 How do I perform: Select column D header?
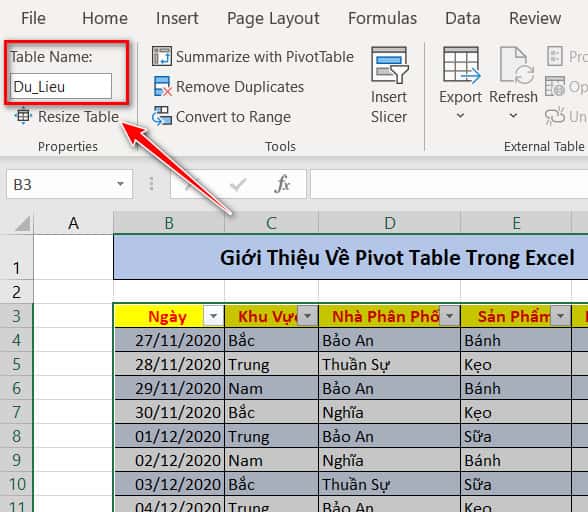390,224
